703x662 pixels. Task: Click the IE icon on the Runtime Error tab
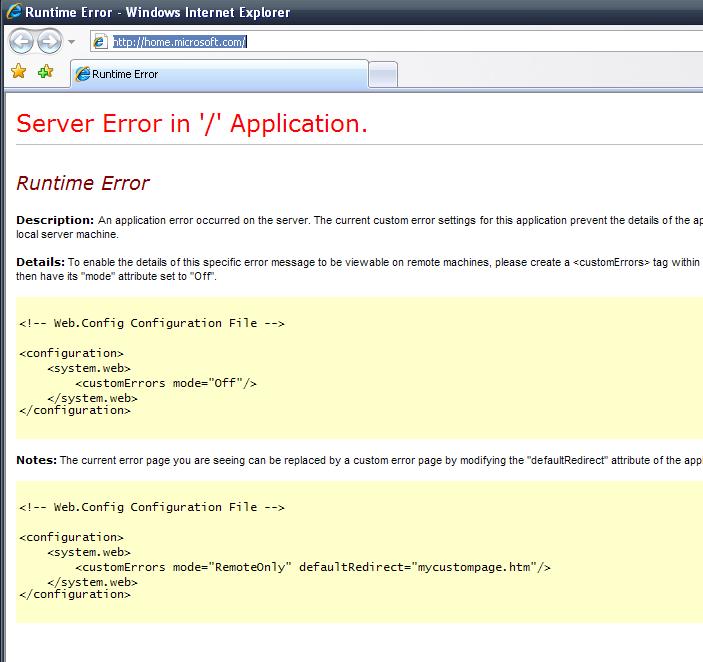pos(83,74)
